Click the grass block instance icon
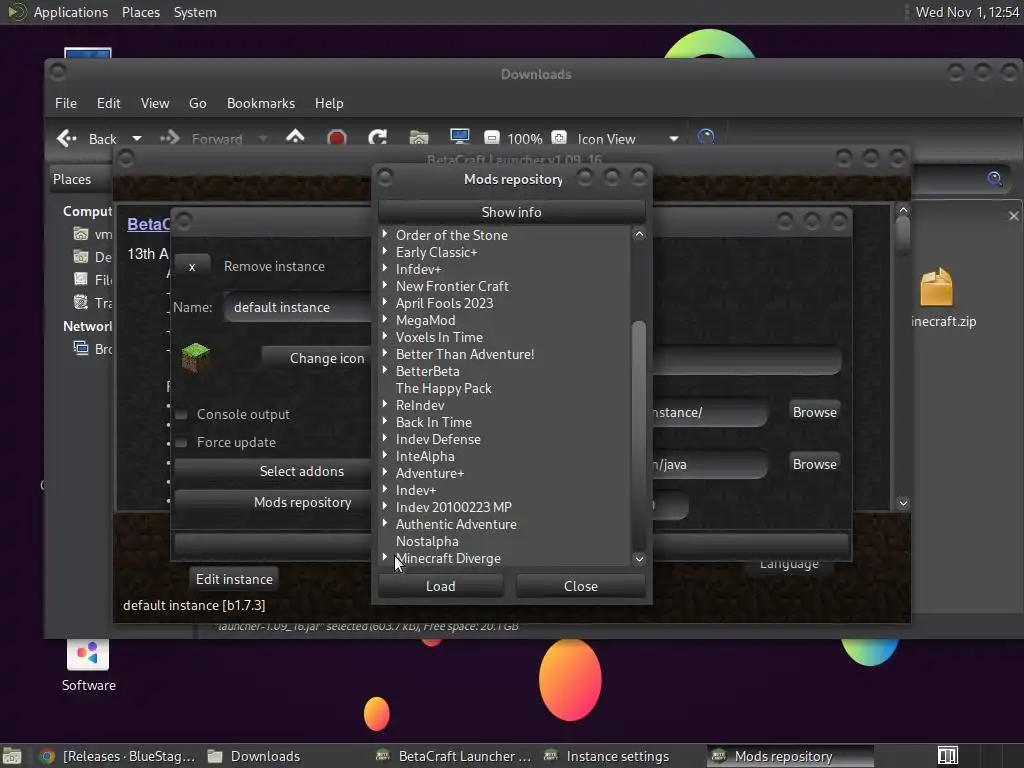Viewport: 1024px width, 768px height. pos(196,357)
